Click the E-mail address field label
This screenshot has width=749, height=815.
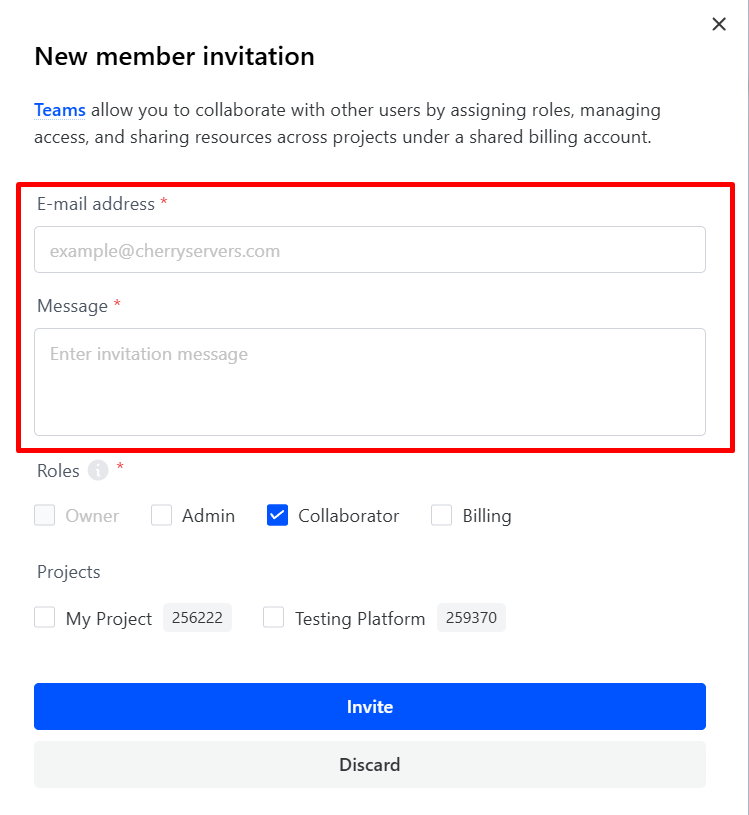click(96, 204)
